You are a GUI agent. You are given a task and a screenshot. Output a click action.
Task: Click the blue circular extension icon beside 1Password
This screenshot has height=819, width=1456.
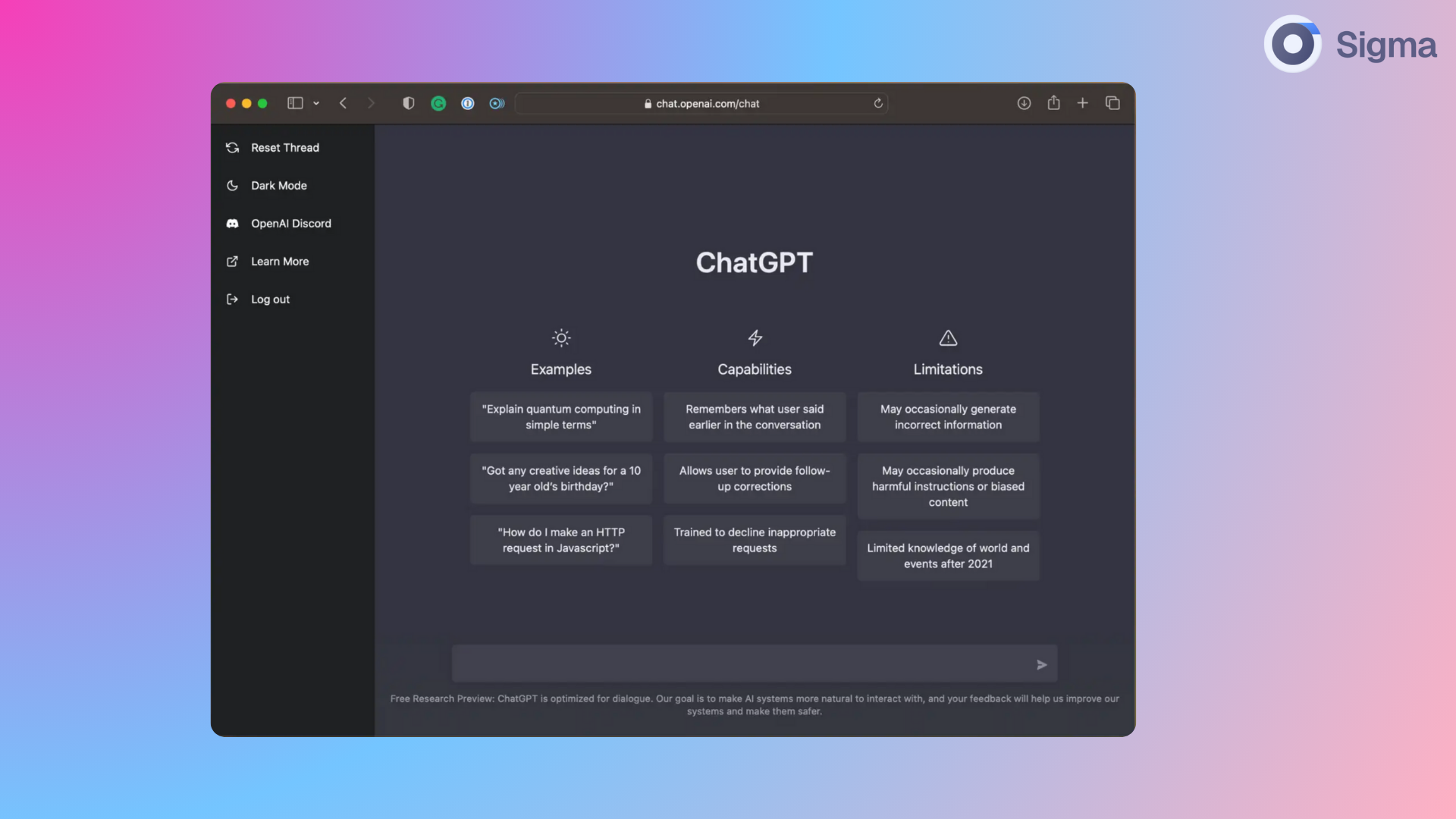497,103
